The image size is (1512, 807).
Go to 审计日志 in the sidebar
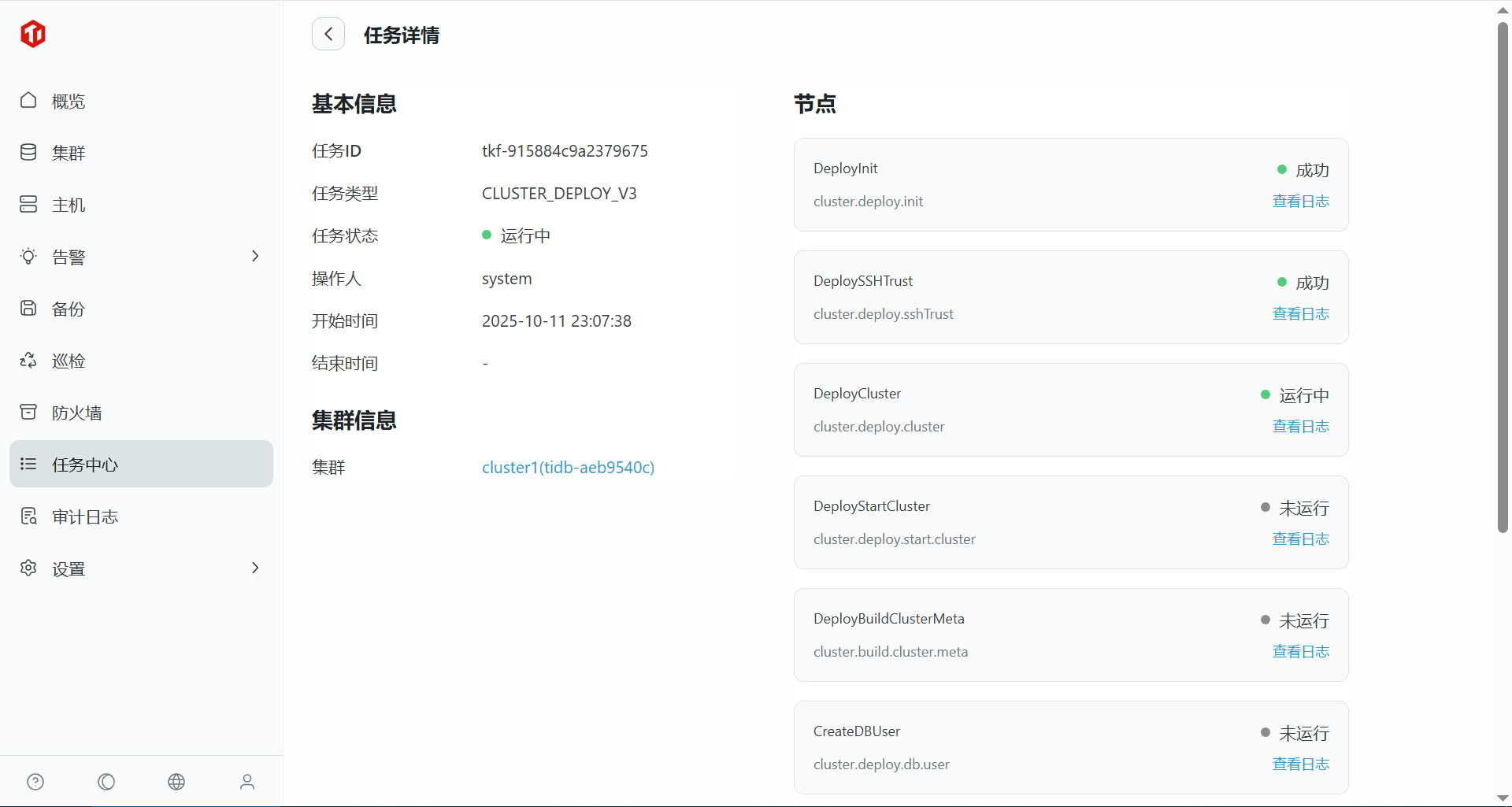coord(85,516)
